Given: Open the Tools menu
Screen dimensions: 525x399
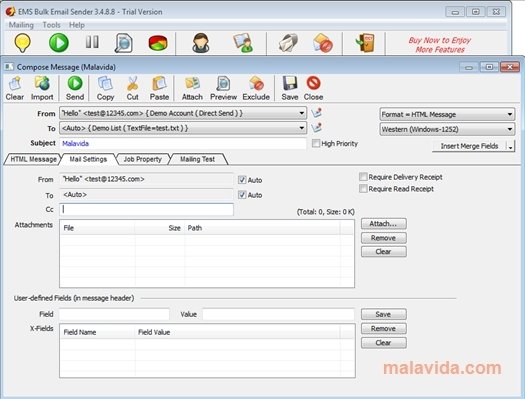Looking at the screenshot, I should click(52, 25).
